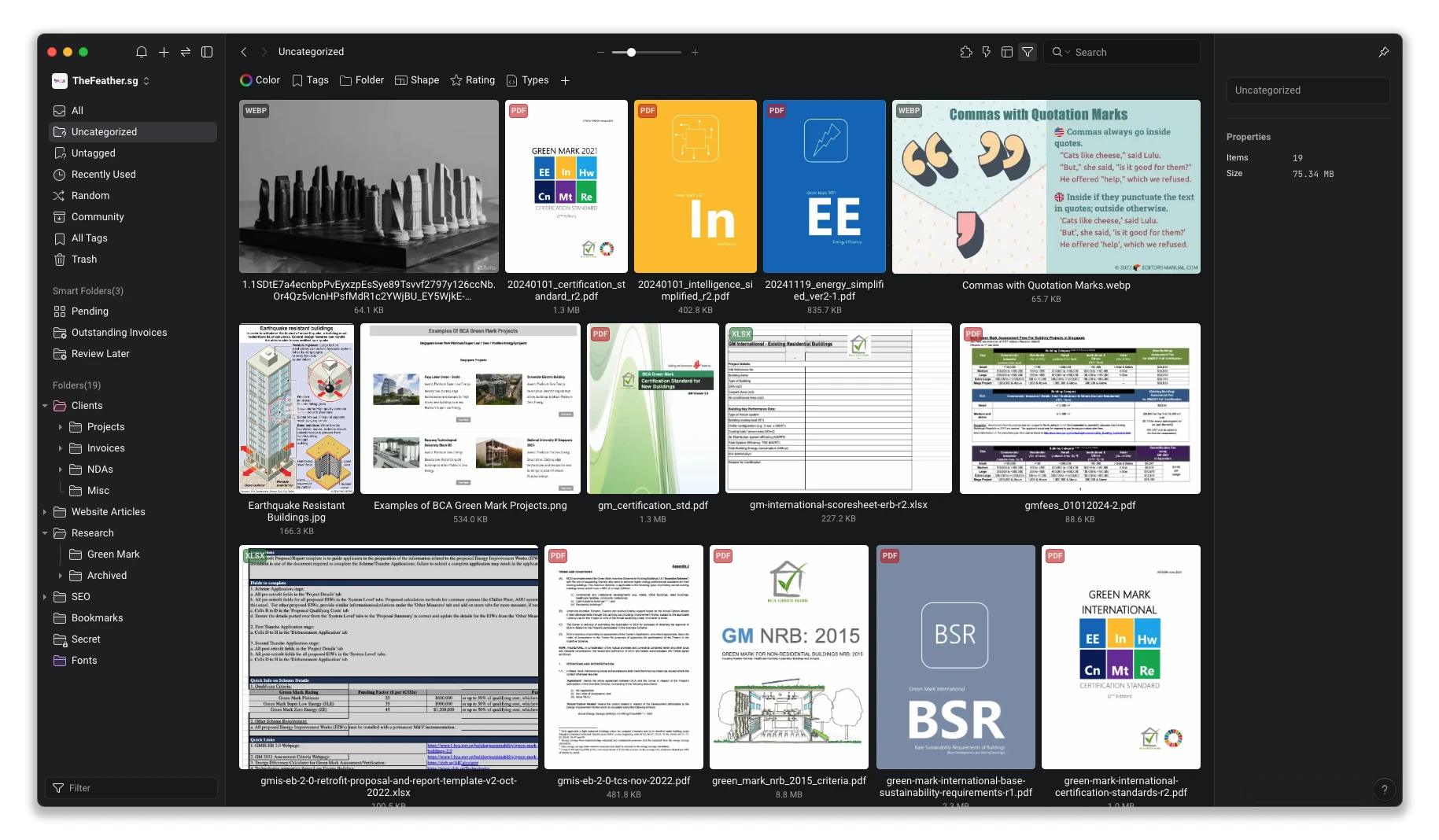This screenshot has height=840, width=1439.
Task: Select the 20240101_intelligence_simplified_r2.pdf thumbnail
Action: coord(696,186)
